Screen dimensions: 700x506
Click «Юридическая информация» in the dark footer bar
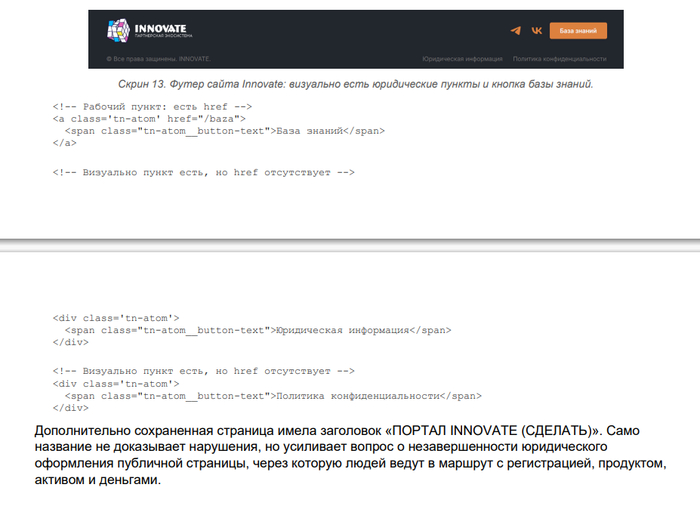462,59
